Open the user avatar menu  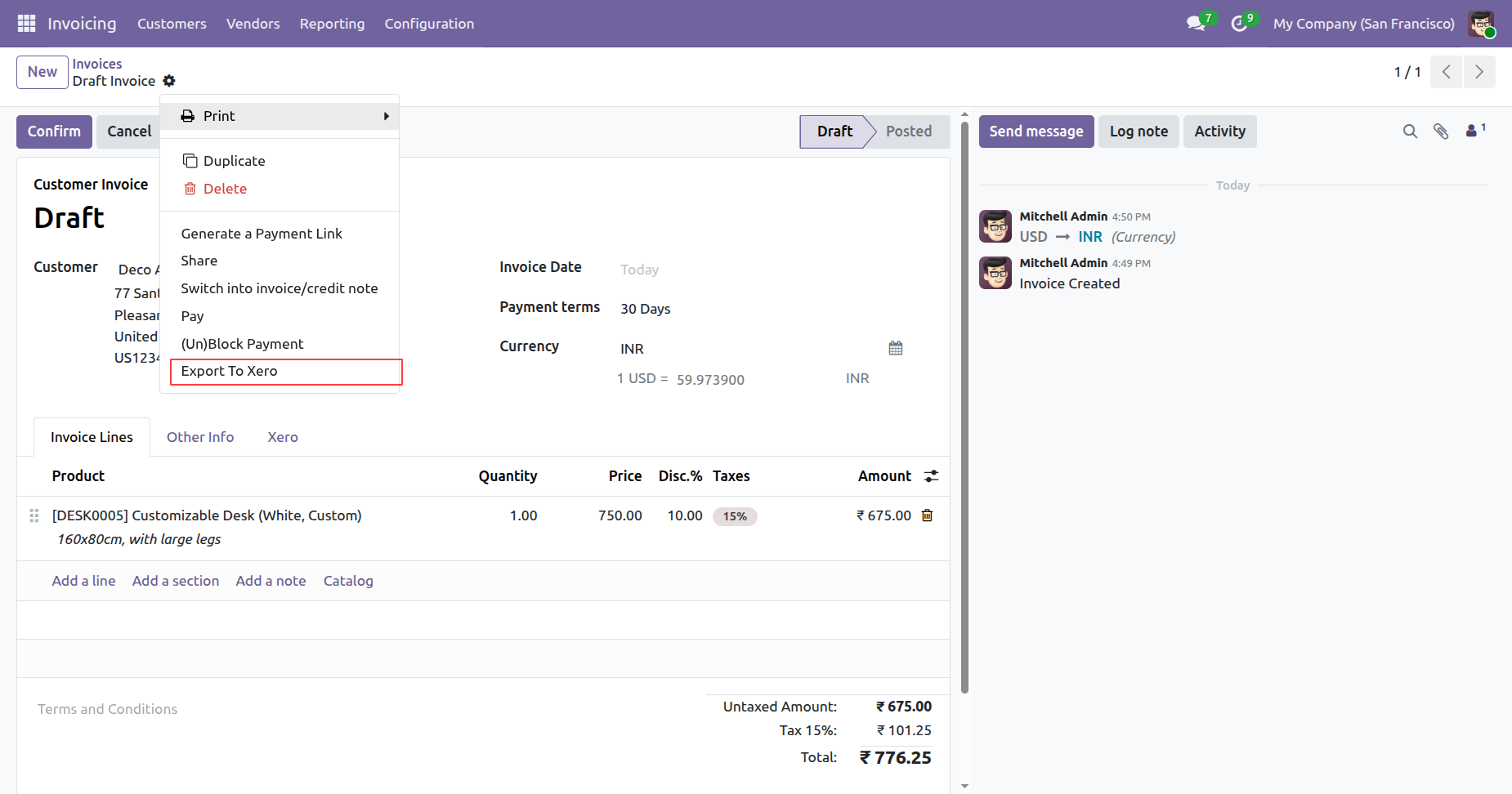pyautogui.click(x=1481, y=24)
